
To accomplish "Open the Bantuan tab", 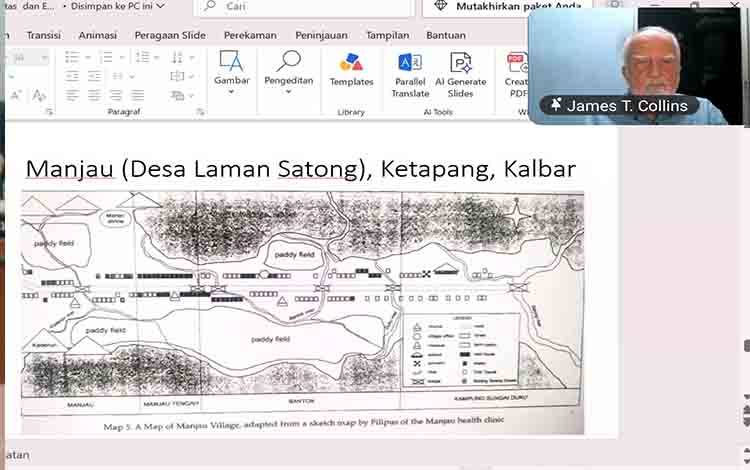I will click(446, 35).
